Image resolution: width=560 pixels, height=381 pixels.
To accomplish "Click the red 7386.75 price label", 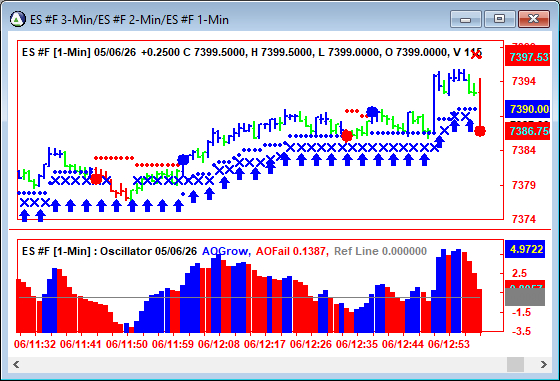I will click(527, 131).
